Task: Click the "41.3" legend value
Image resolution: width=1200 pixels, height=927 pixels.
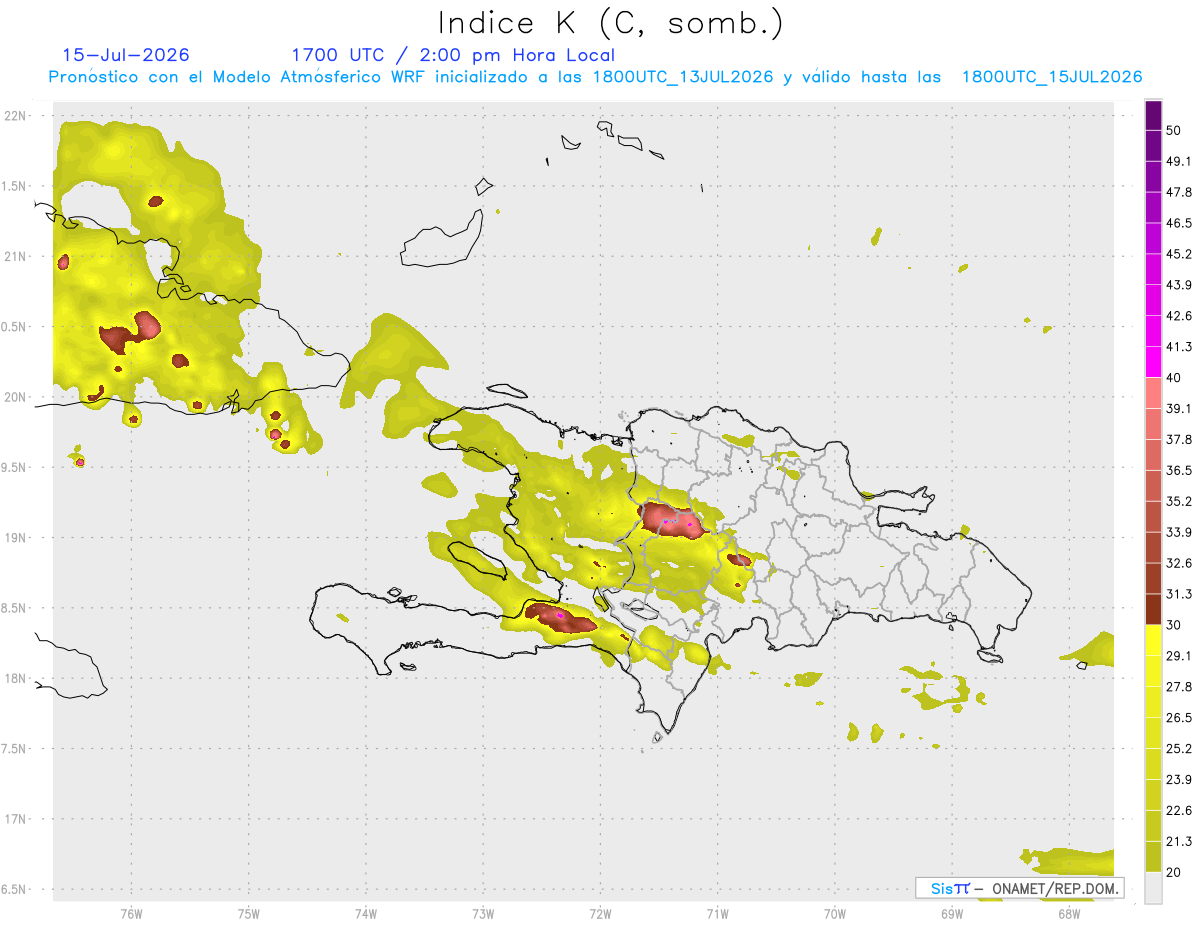Action: click(x=1179, y=347)
